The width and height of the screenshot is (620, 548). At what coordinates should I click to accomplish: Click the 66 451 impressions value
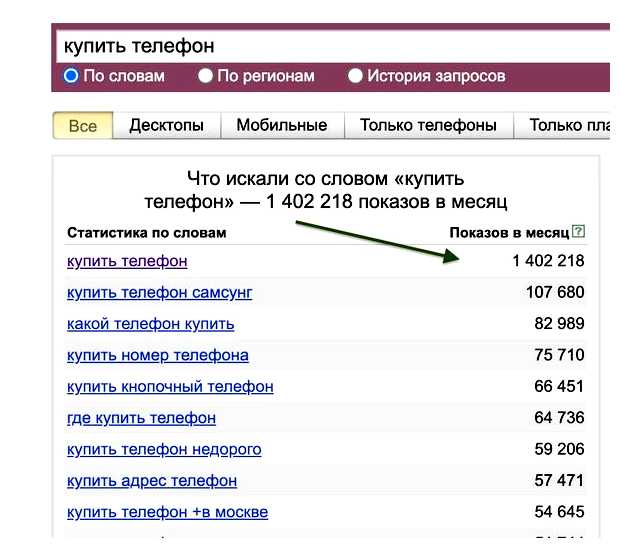(x=559, y=386)
